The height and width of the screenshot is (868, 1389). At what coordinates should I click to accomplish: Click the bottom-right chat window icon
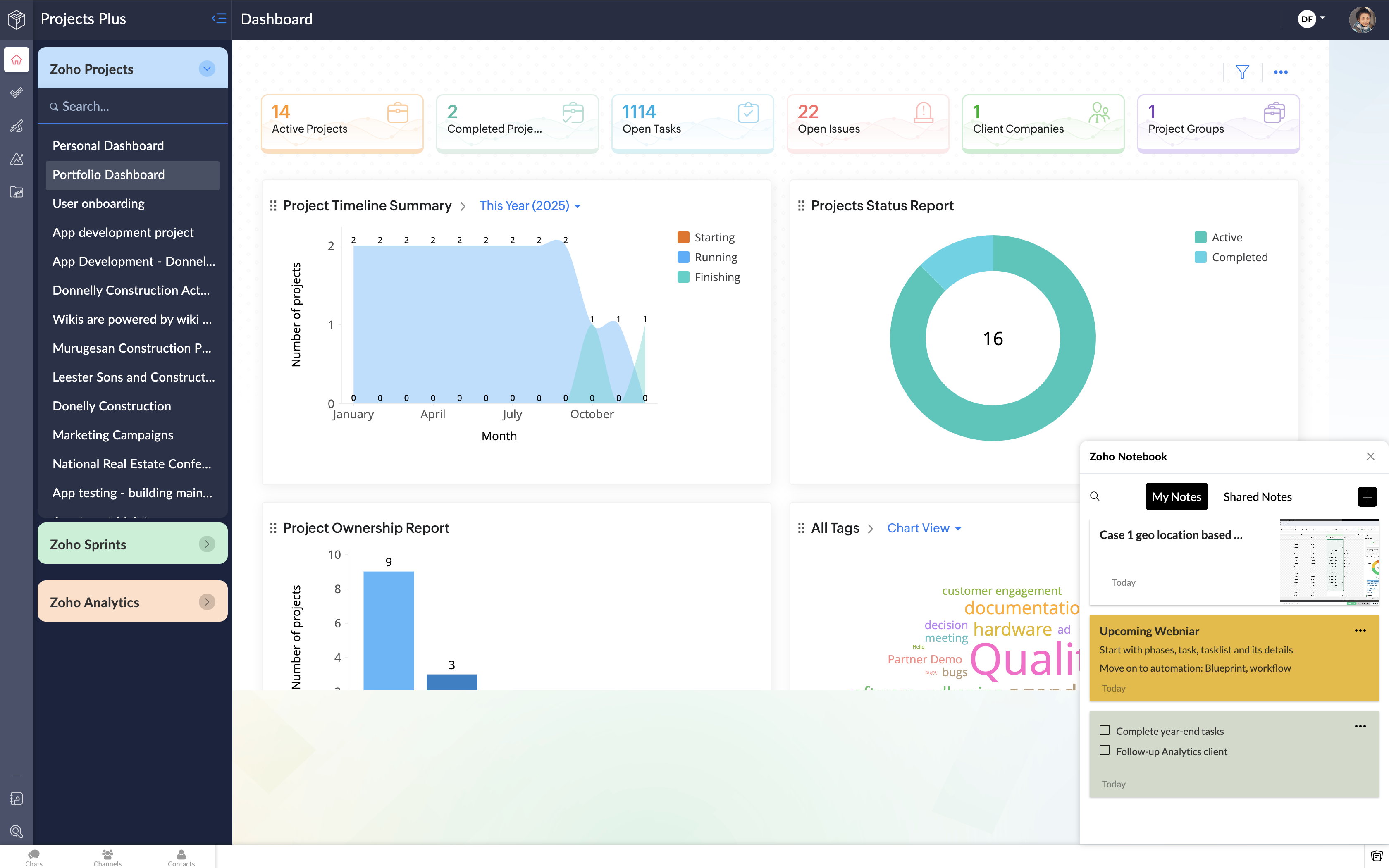[x=1376, y=856]
